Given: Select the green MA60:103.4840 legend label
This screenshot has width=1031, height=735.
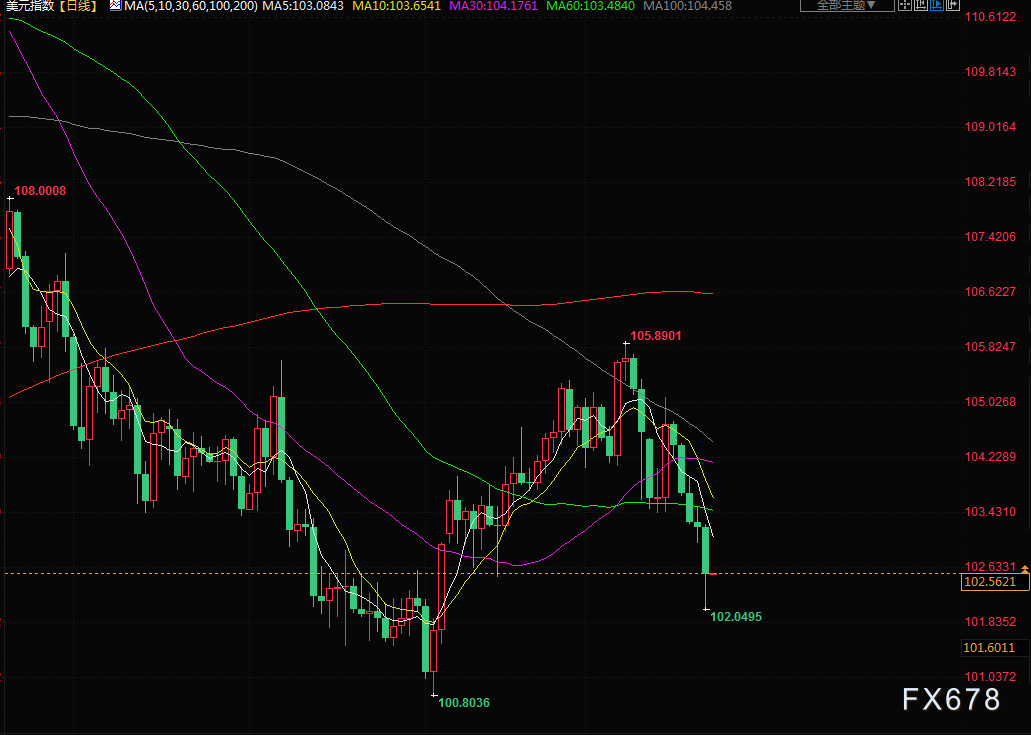Looking at the screenshot, I should (x=590, y=6).
